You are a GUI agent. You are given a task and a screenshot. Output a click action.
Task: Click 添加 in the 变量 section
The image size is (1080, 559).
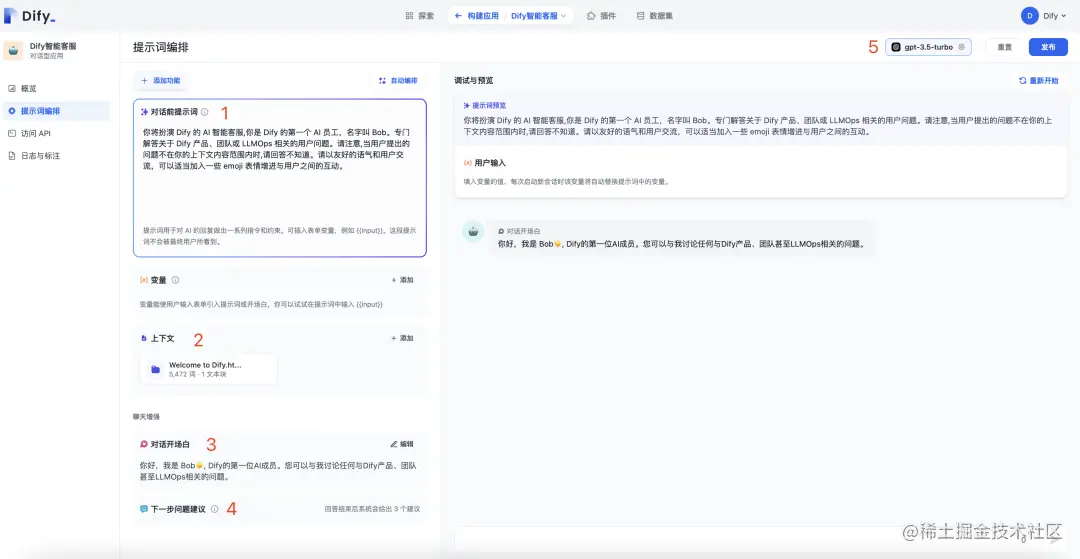tap(402, 280)
